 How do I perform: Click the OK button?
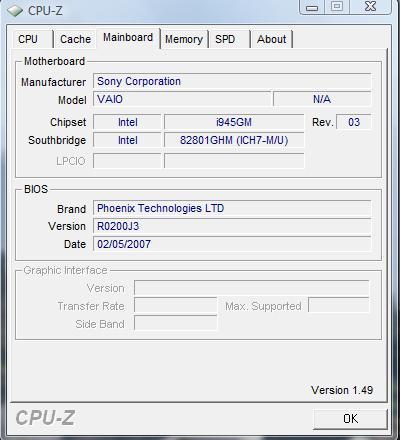coord(351,419)
